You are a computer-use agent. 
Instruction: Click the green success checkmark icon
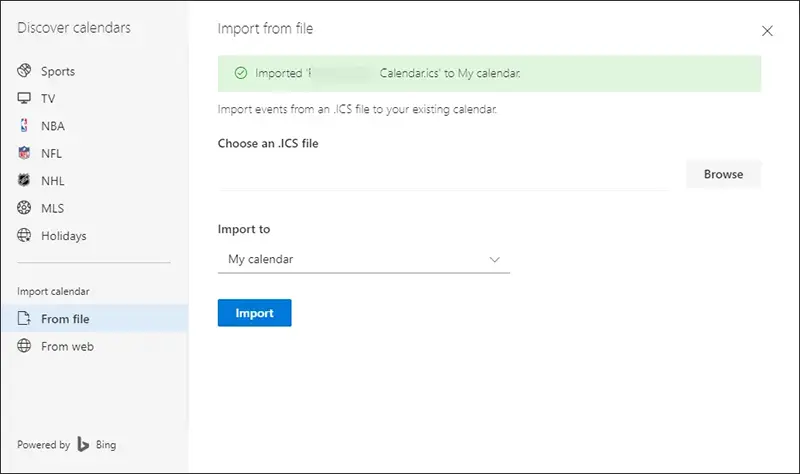(240, 73)
